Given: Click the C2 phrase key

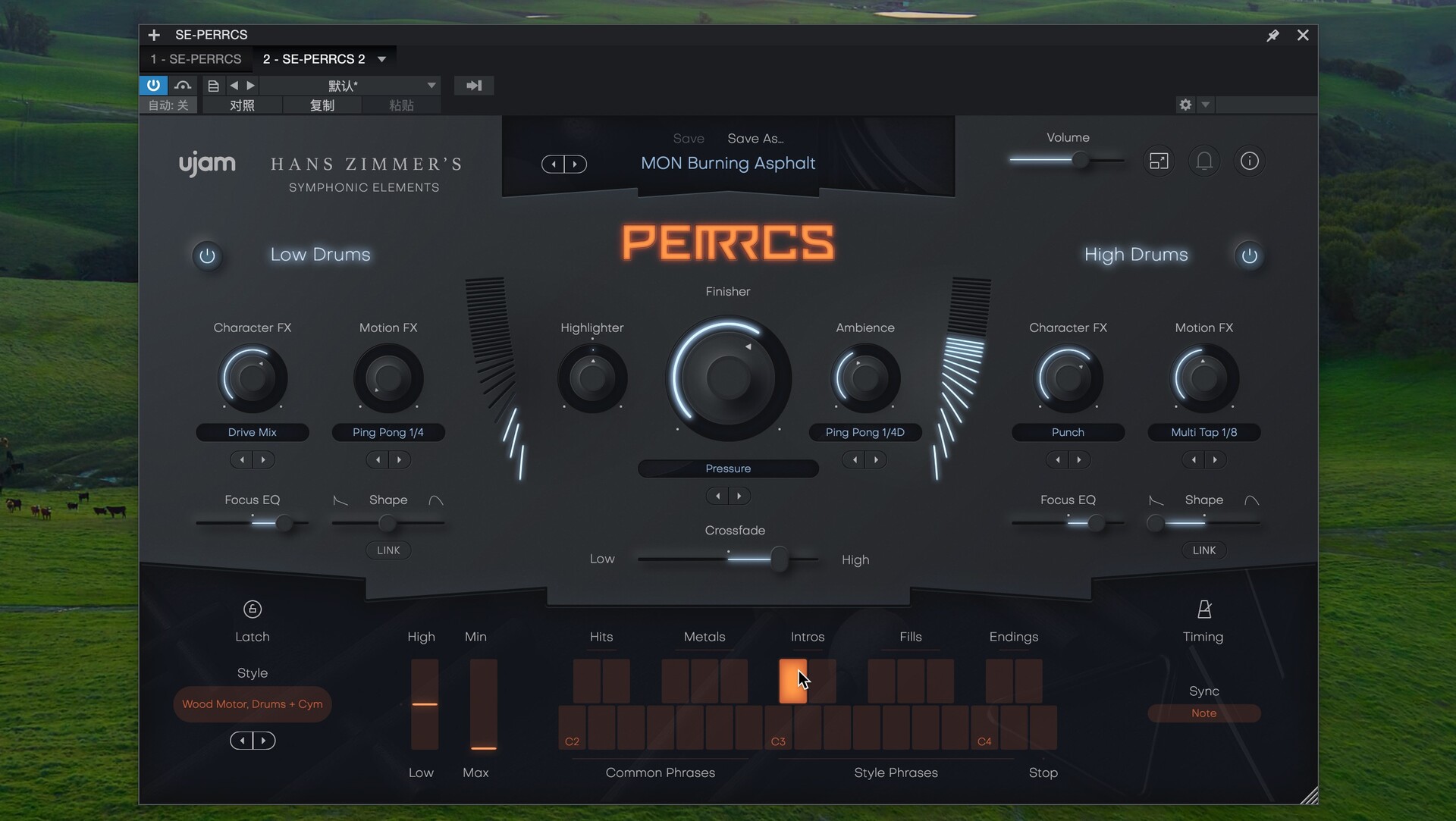Looking at the screenshot, I should pos(573,728).
